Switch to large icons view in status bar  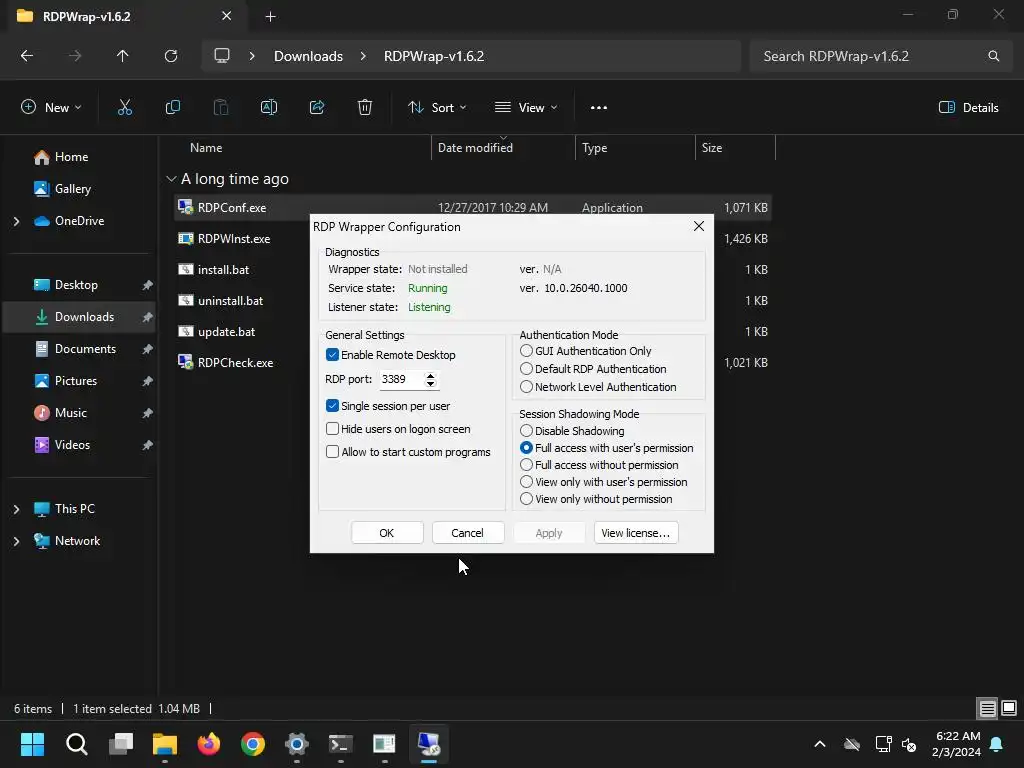tap(1009, 708)
